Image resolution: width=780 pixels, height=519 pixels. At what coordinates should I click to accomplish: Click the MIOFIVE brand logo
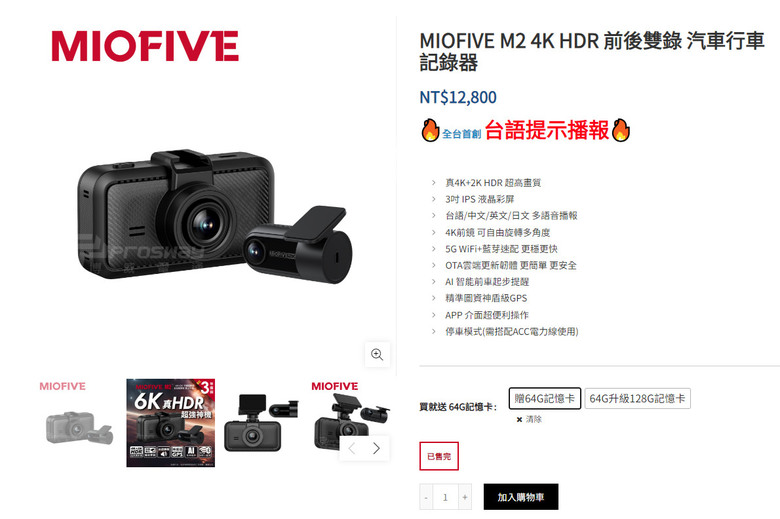(145, 46)
